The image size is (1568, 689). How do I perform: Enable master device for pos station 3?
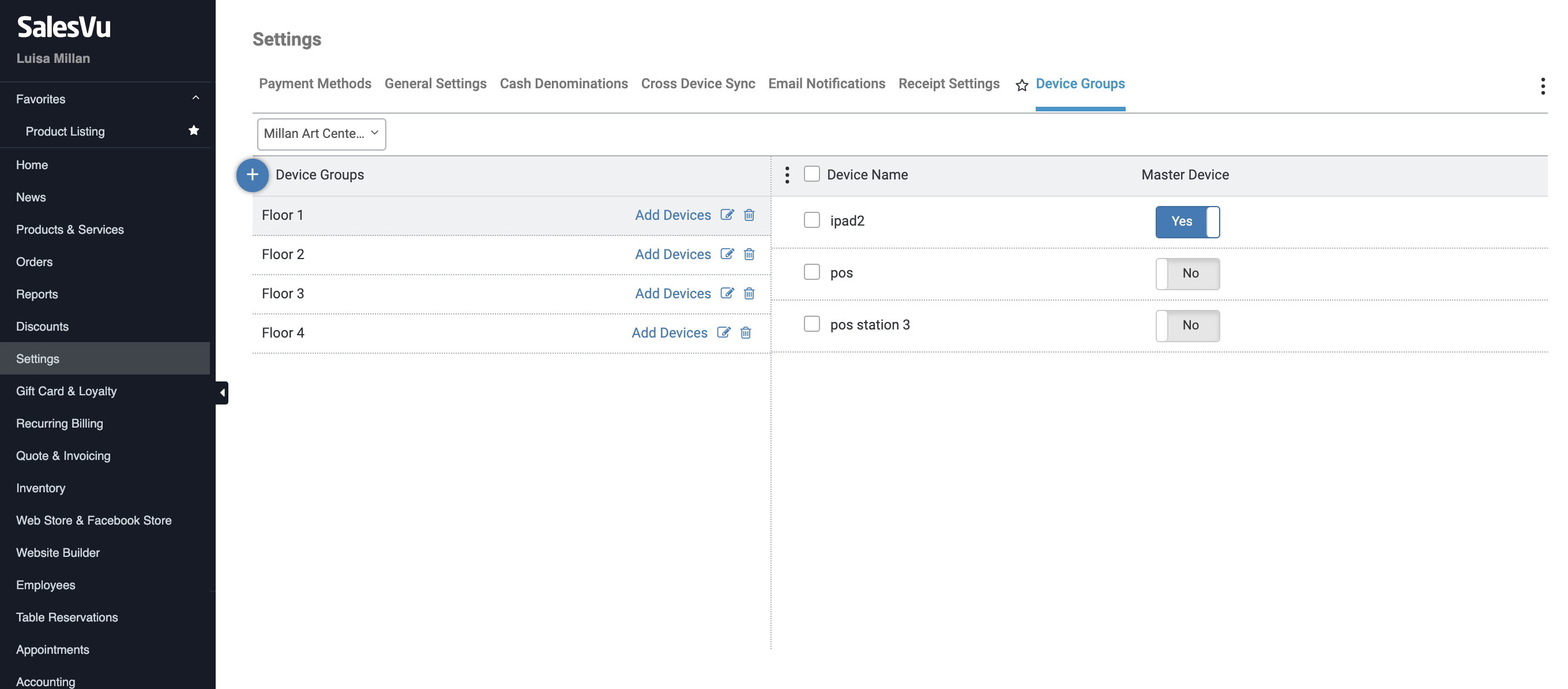[1187, 325]
